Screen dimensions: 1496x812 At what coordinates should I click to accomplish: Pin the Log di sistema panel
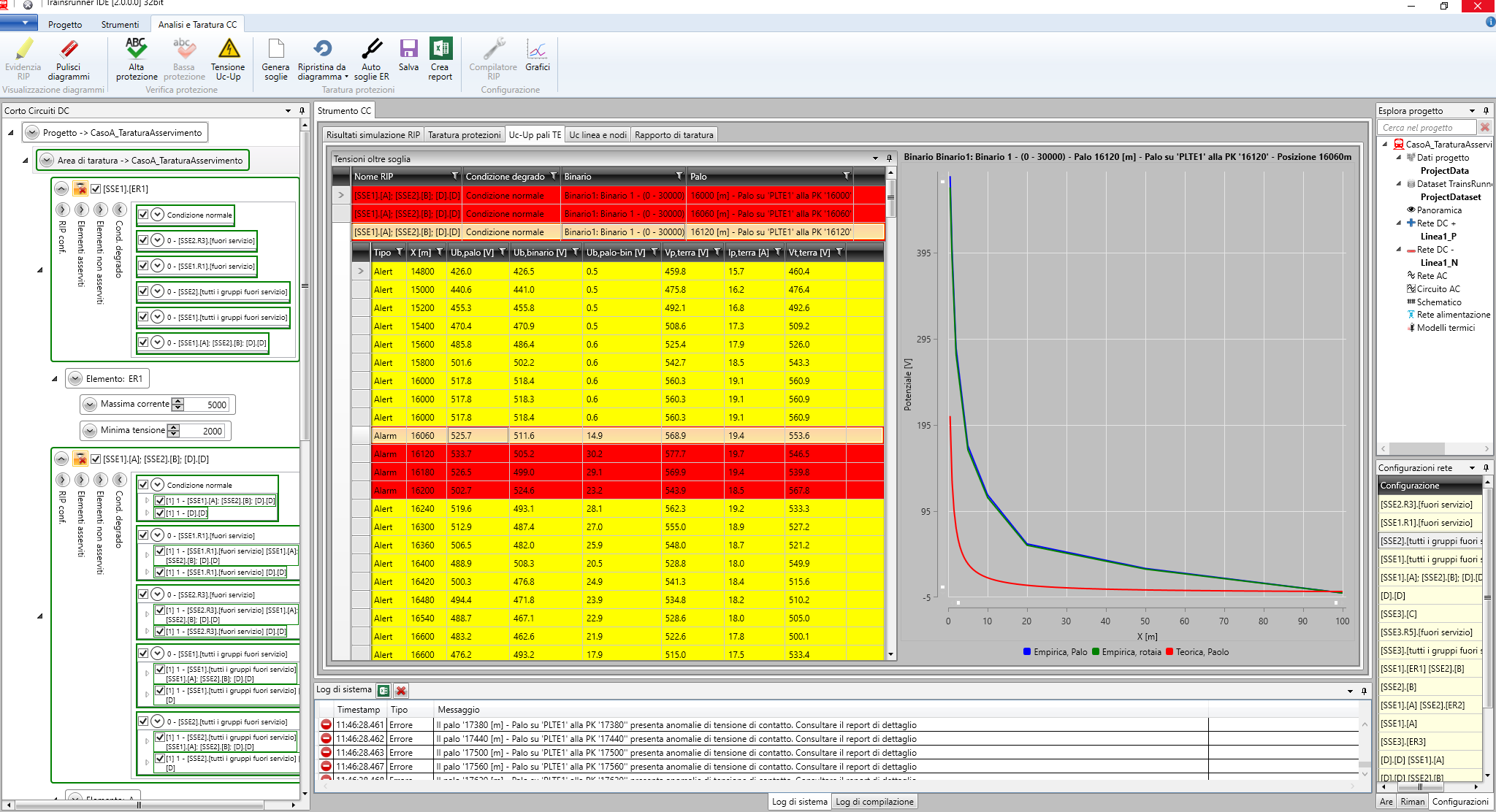pos(1364,690)
